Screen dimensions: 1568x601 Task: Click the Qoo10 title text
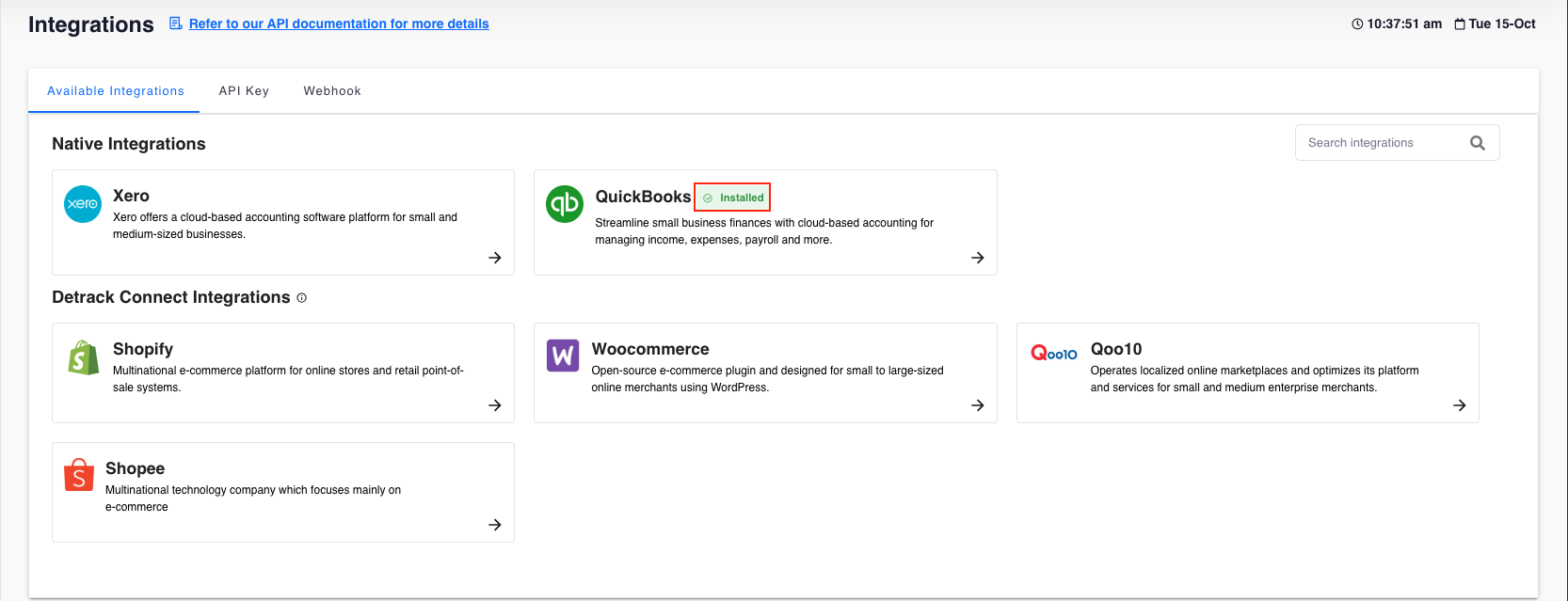point(1116,349)
